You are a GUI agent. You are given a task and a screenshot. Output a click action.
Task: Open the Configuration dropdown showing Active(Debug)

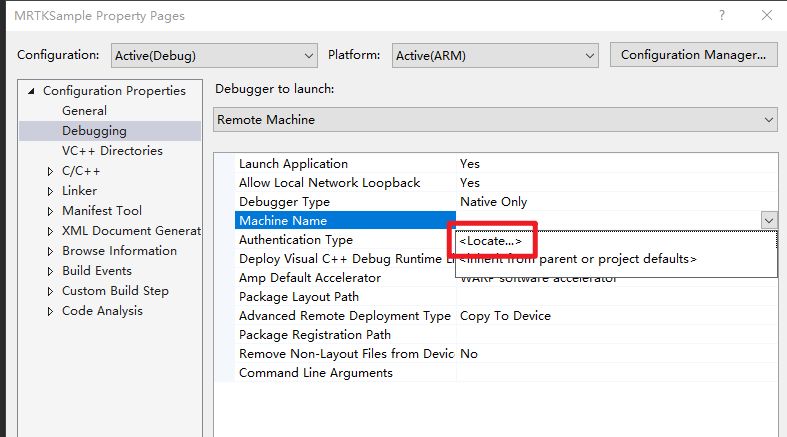click(x=214, y=55)
